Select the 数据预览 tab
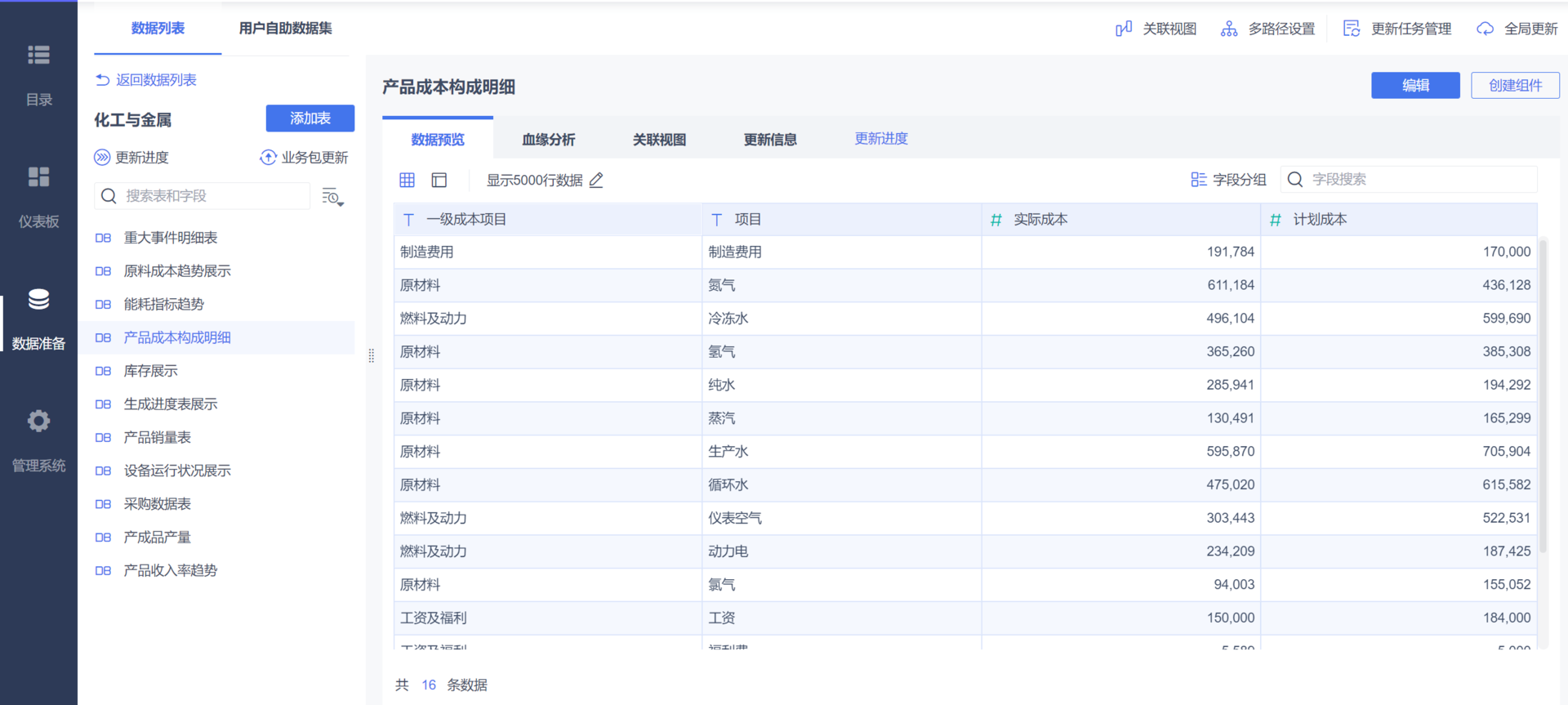 (438, 139)
